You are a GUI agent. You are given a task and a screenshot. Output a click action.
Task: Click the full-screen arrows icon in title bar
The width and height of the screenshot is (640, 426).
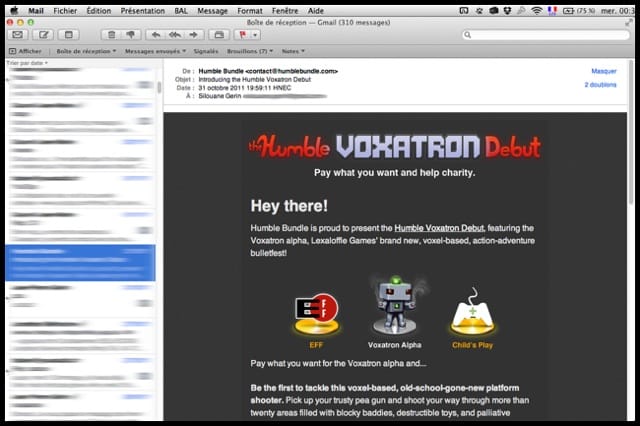coord(629,23)
